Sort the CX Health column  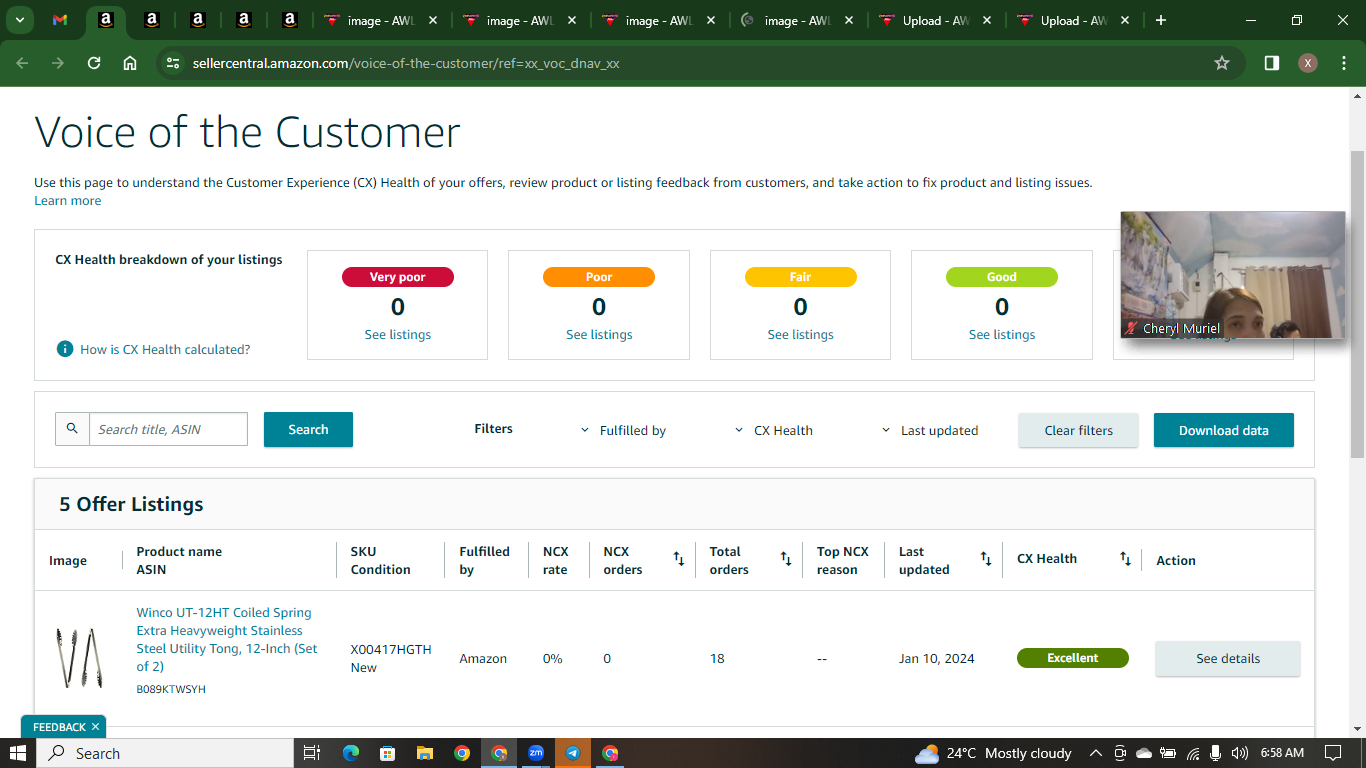pos(1125,559)
